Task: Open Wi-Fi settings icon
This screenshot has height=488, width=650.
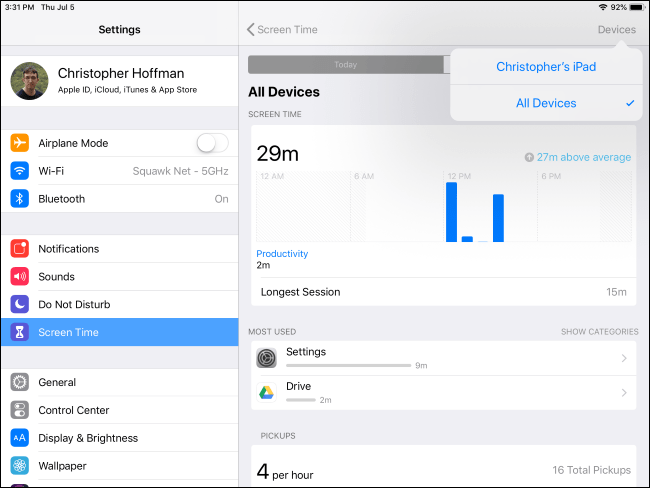Action: point(20,171)
